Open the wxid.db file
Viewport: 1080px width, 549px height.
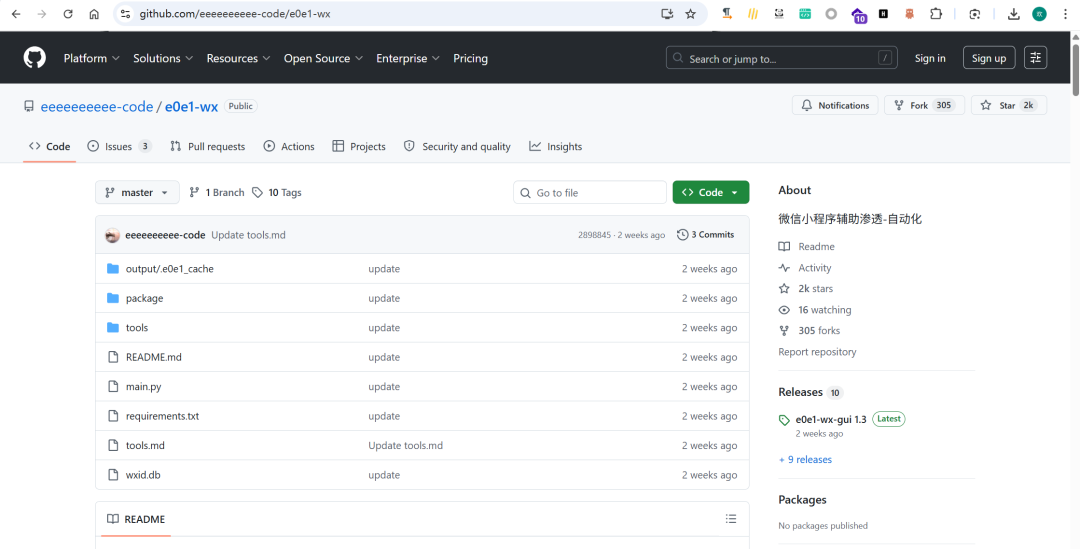tap(143, 475)
